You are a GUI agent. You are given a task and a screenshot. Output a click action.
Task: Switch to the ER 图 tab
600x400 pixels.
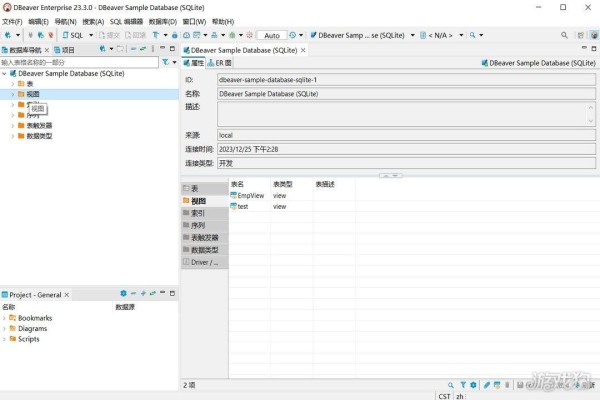coord(220,63)
